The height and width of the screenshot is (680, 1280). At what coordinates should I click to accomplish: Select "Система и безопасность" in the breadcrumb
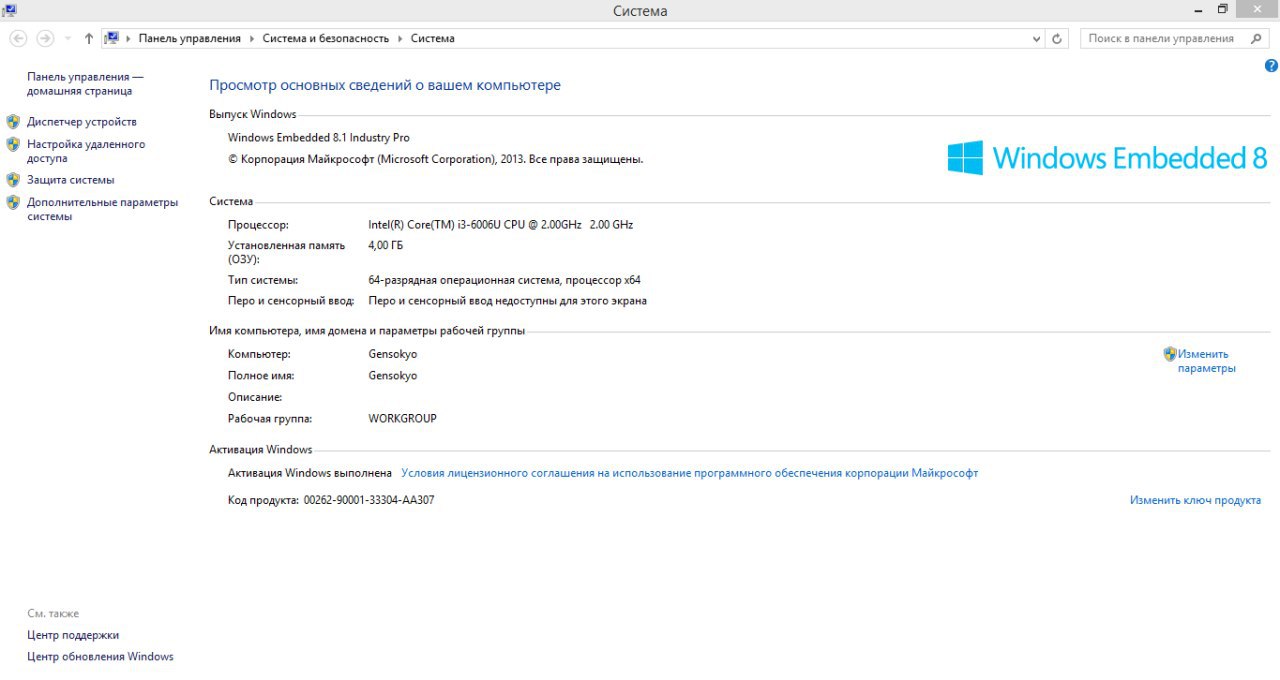point(326,38)
